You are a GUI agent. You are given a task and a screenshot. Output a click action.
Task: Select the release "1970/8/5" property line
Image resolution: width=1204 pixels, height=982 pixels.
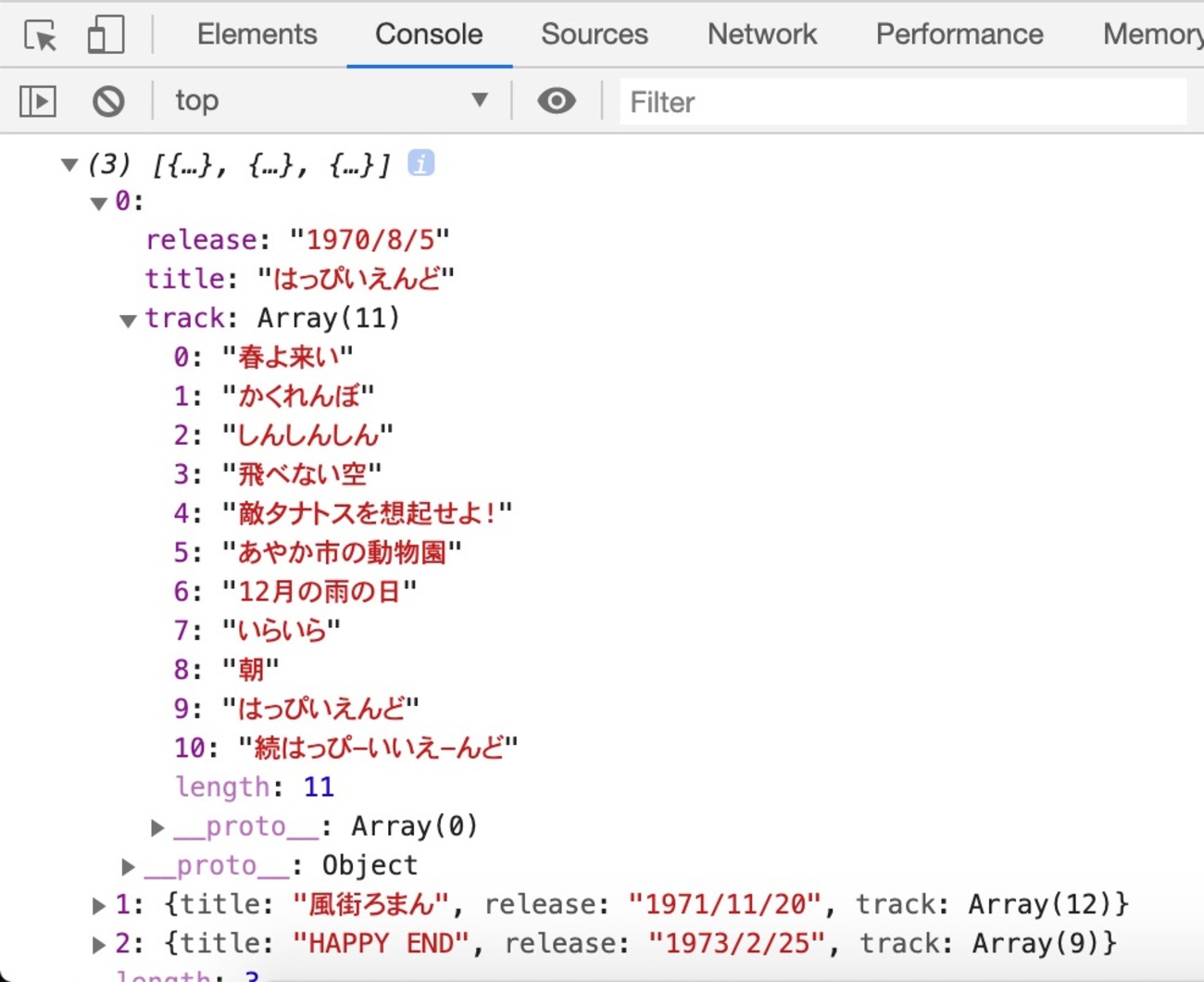tap(297, 240)
